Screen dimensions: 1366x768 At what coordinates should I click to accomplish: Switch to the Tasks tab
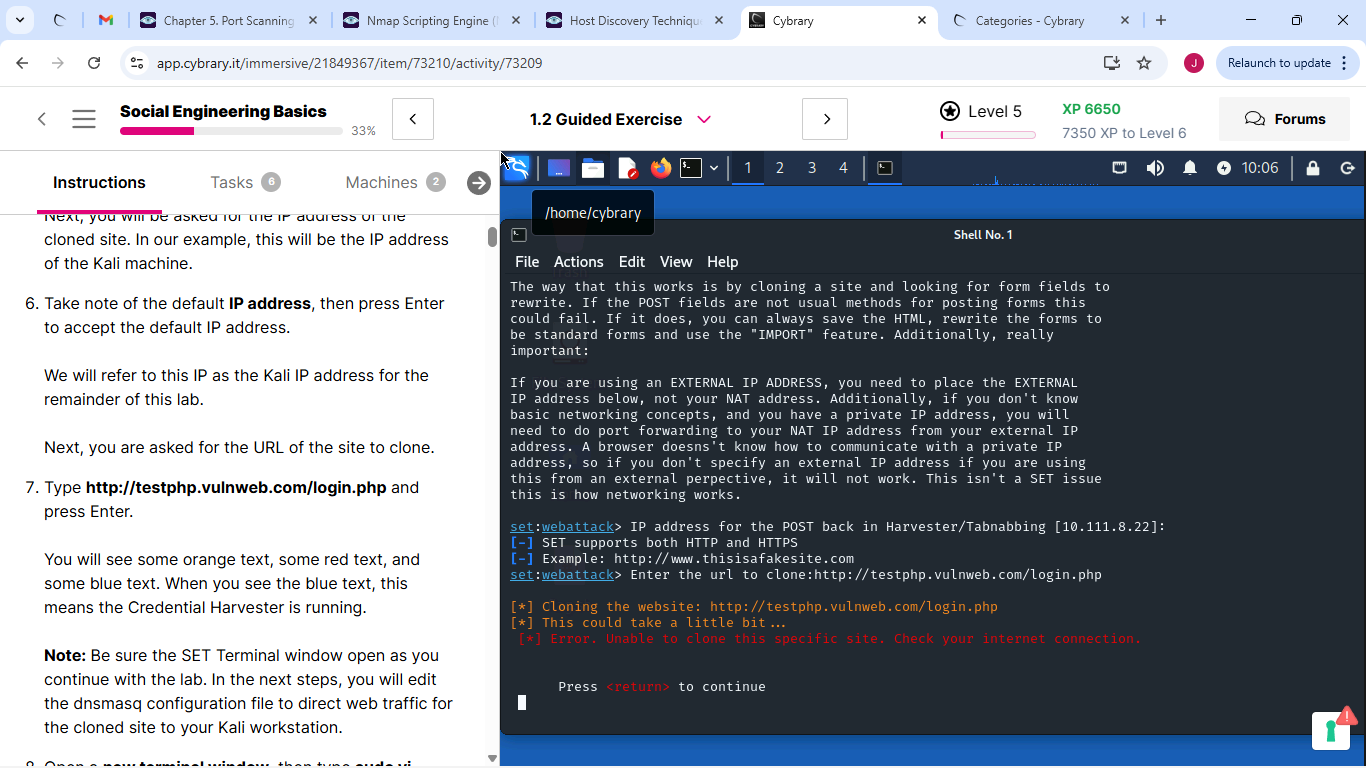coord(231,182)
